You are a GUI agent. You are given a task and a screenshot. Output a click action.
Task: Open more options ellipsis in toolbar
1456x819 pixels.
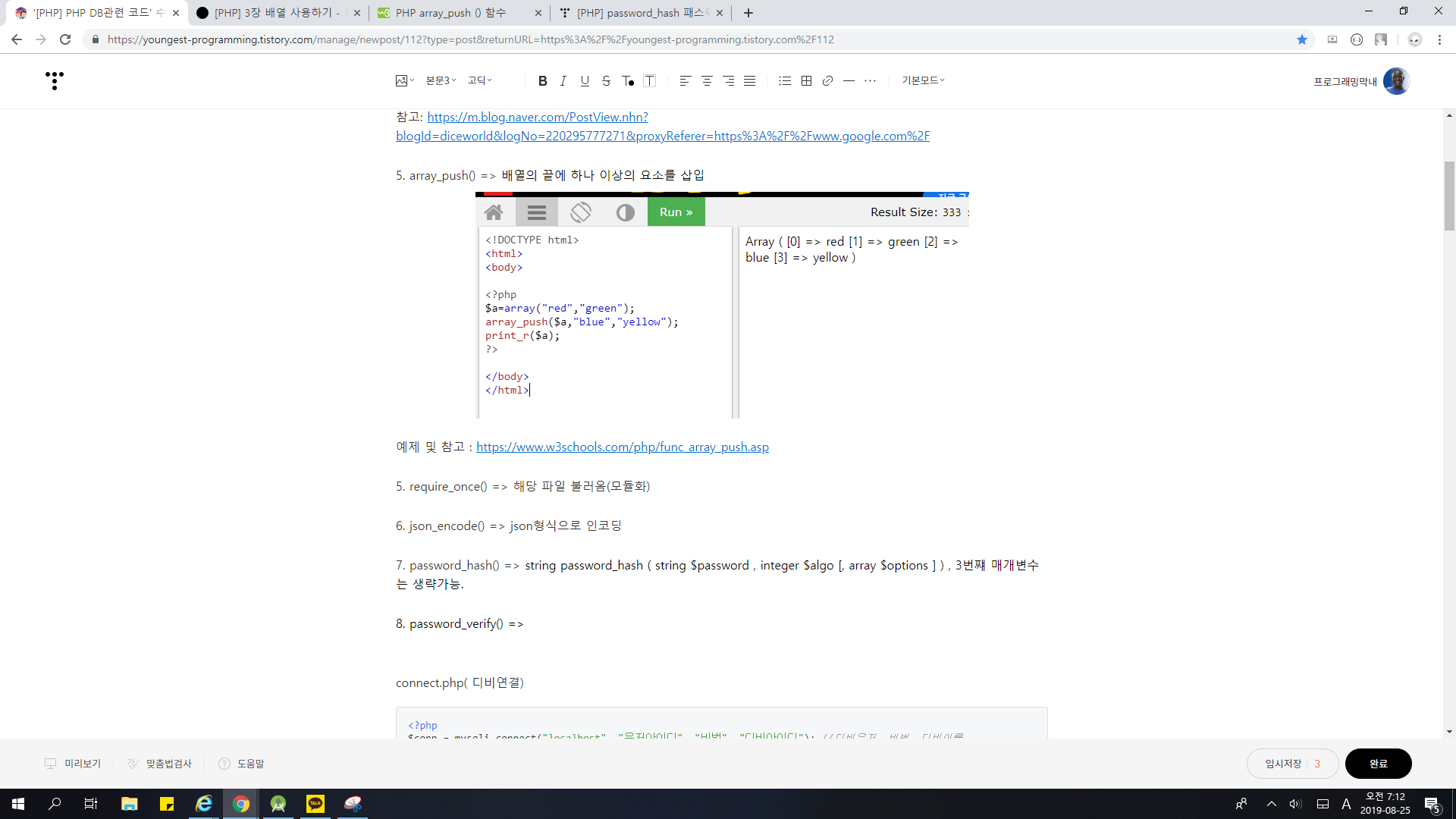(x=870, y=81)
